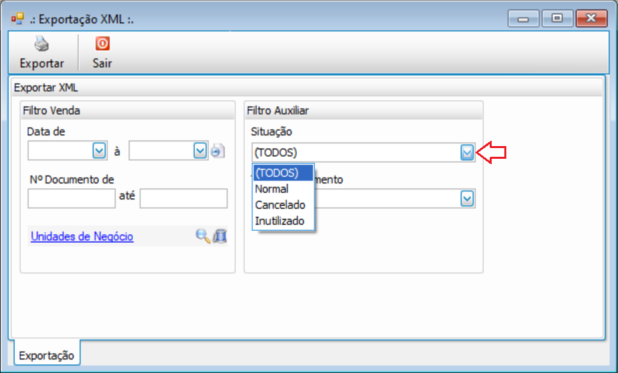Click the start Nº Documento input field

(x=71, y=198)
